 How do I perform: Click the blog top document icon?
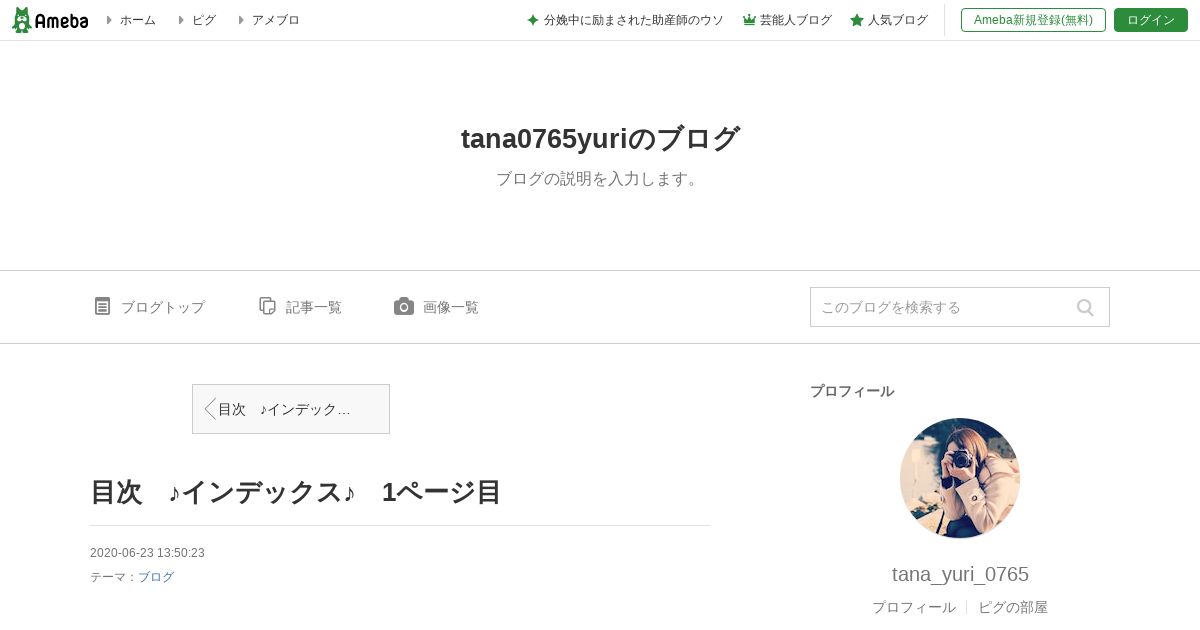coord(102,306)
